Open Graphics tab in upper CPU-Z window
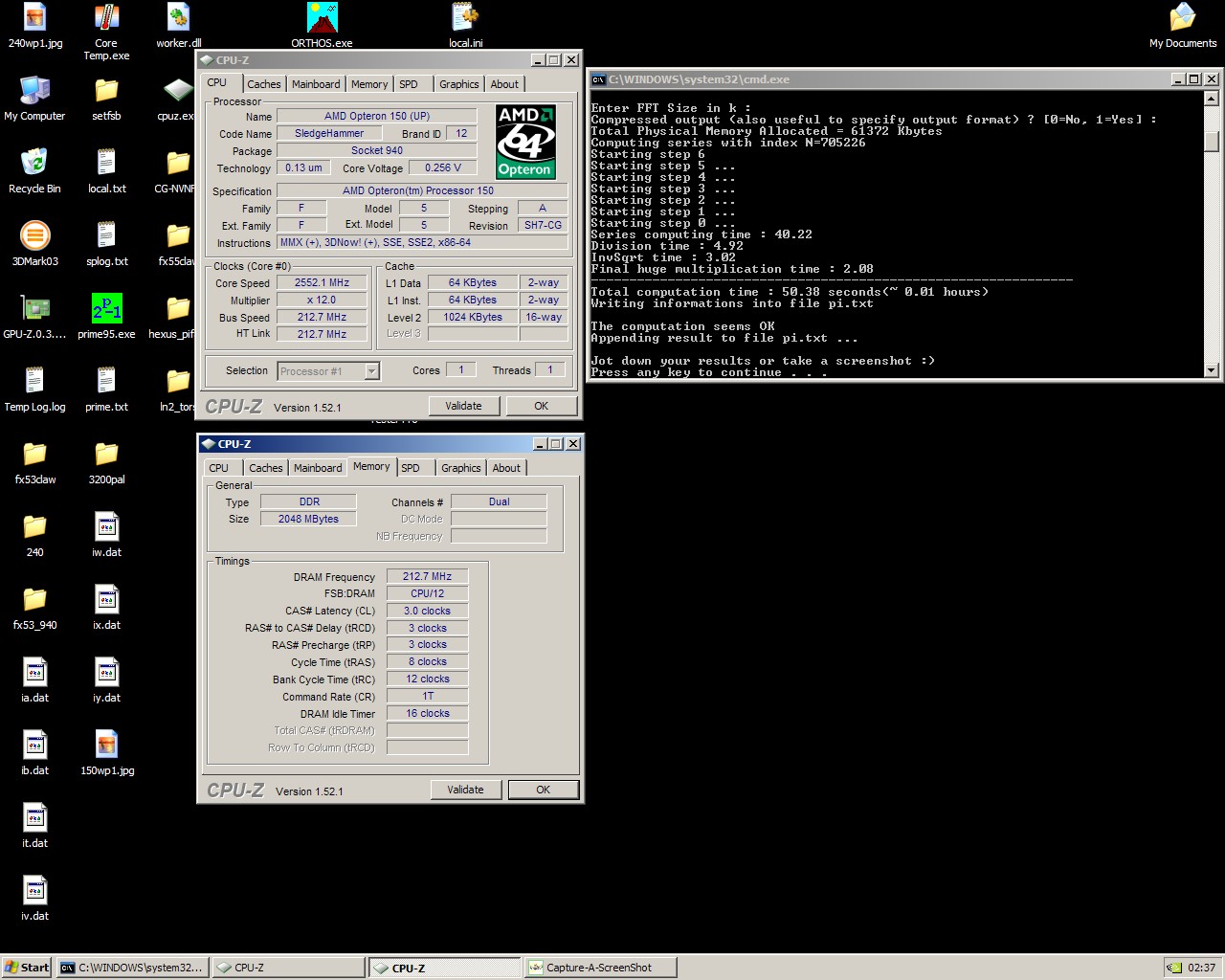Viewport: 1225px width, 980px height. click(459, 84)
